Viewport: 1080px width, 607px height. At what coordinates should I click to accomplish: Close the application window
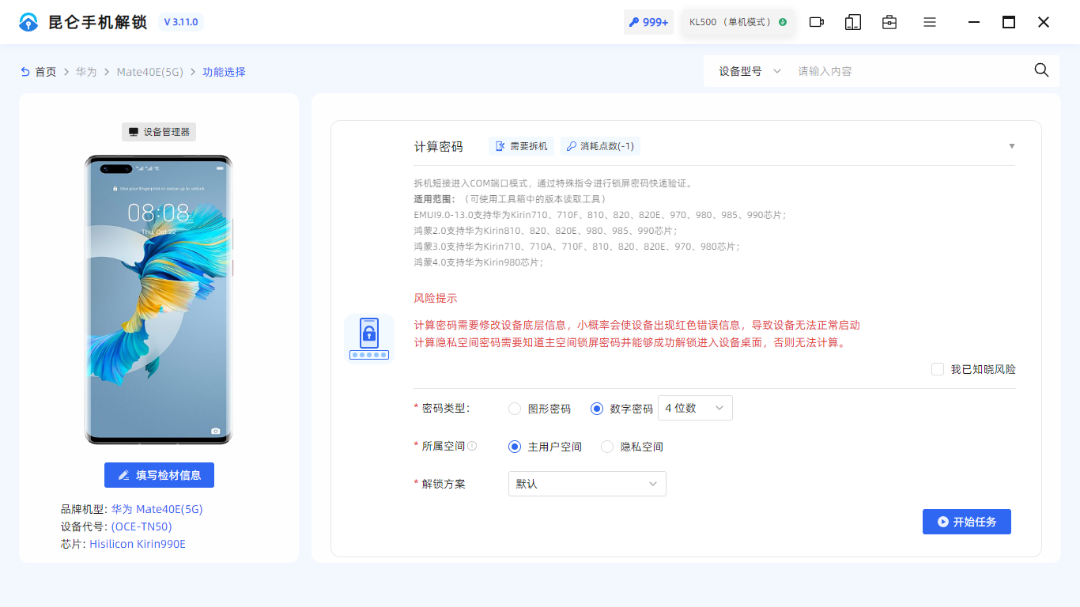click(1043, 22)
